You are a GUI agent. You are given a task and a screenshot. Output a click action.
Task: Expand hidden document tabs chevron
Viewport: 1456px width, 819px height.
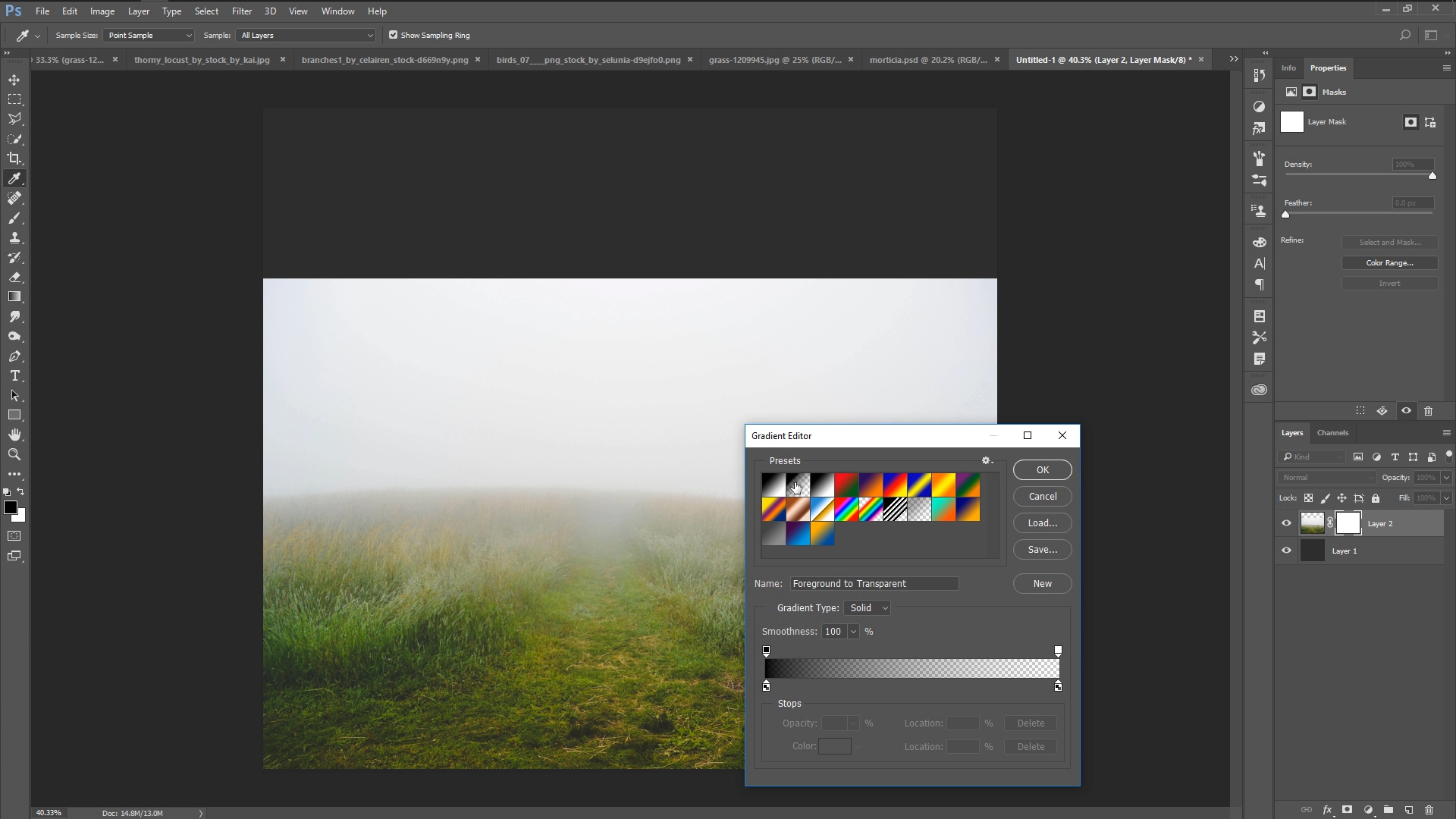(1234, 59)
